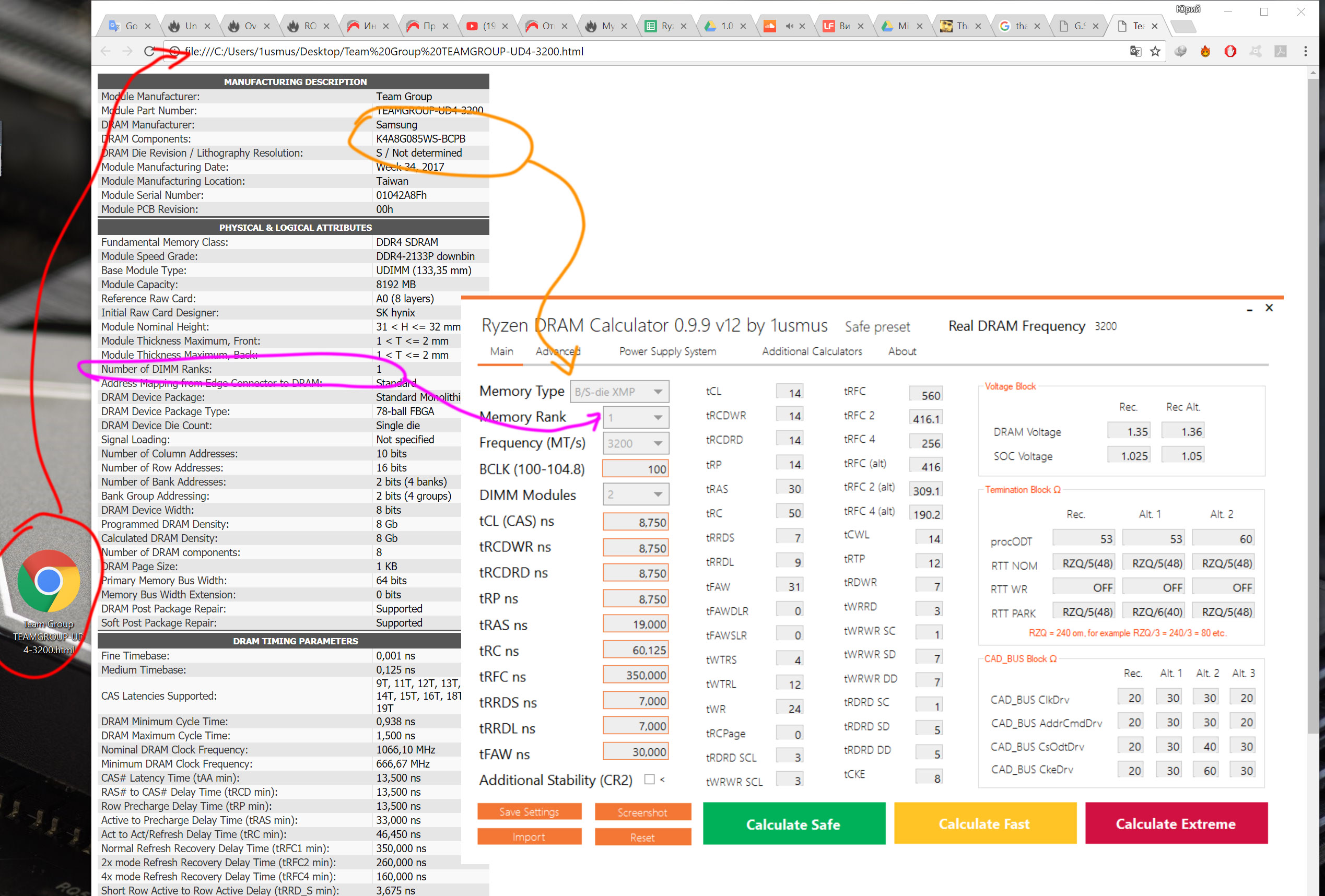Open the Hola flame extension

1205,51
